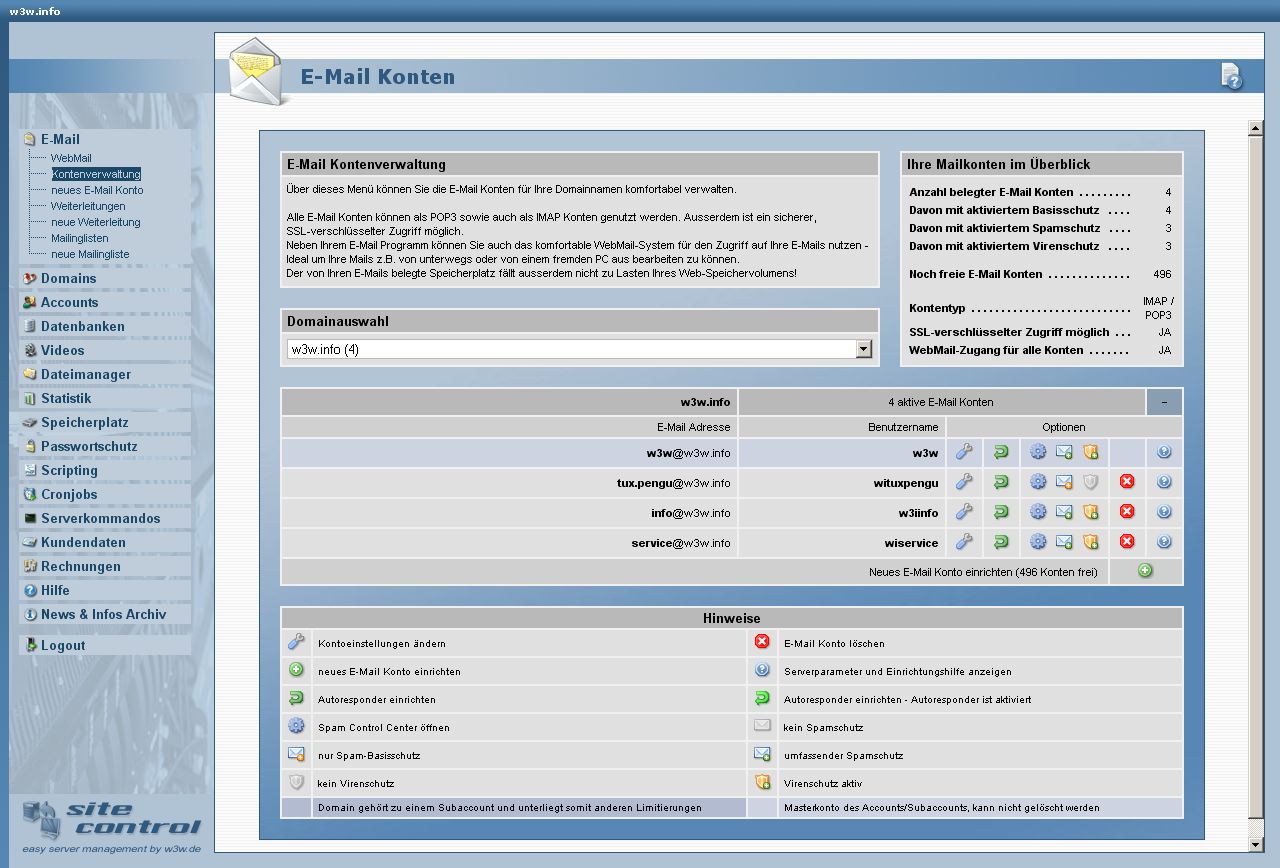This screenshot has height=868, width=1280.
Task: Open Weiterleitungen link
Action: click(x=88, y=206)
